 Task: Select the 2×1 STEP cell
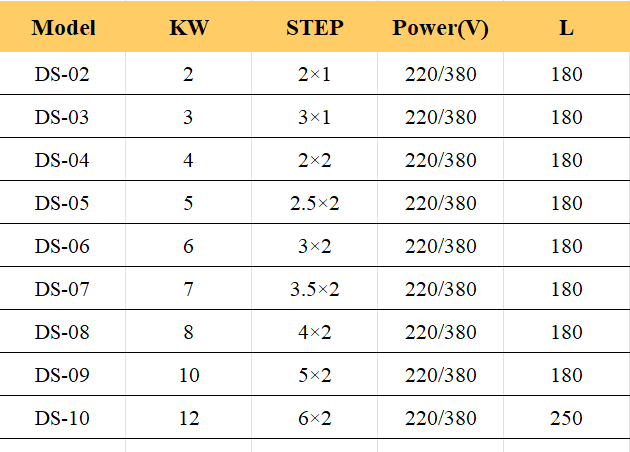(314, 74)
